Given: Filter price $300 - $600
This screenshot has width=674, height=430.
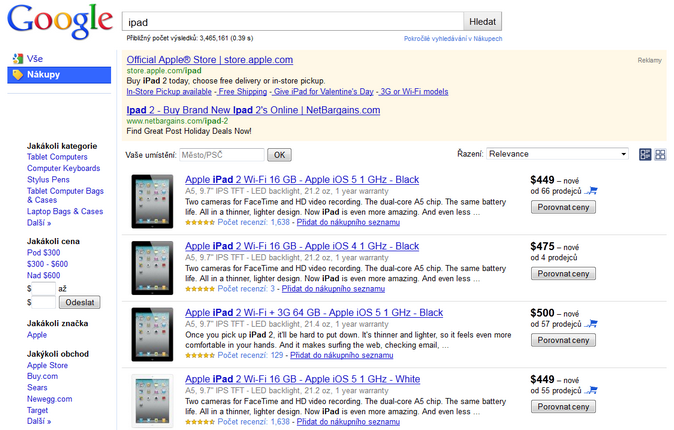Looking at the screenshot, I should pyautogui.click(x=47, y=264).
